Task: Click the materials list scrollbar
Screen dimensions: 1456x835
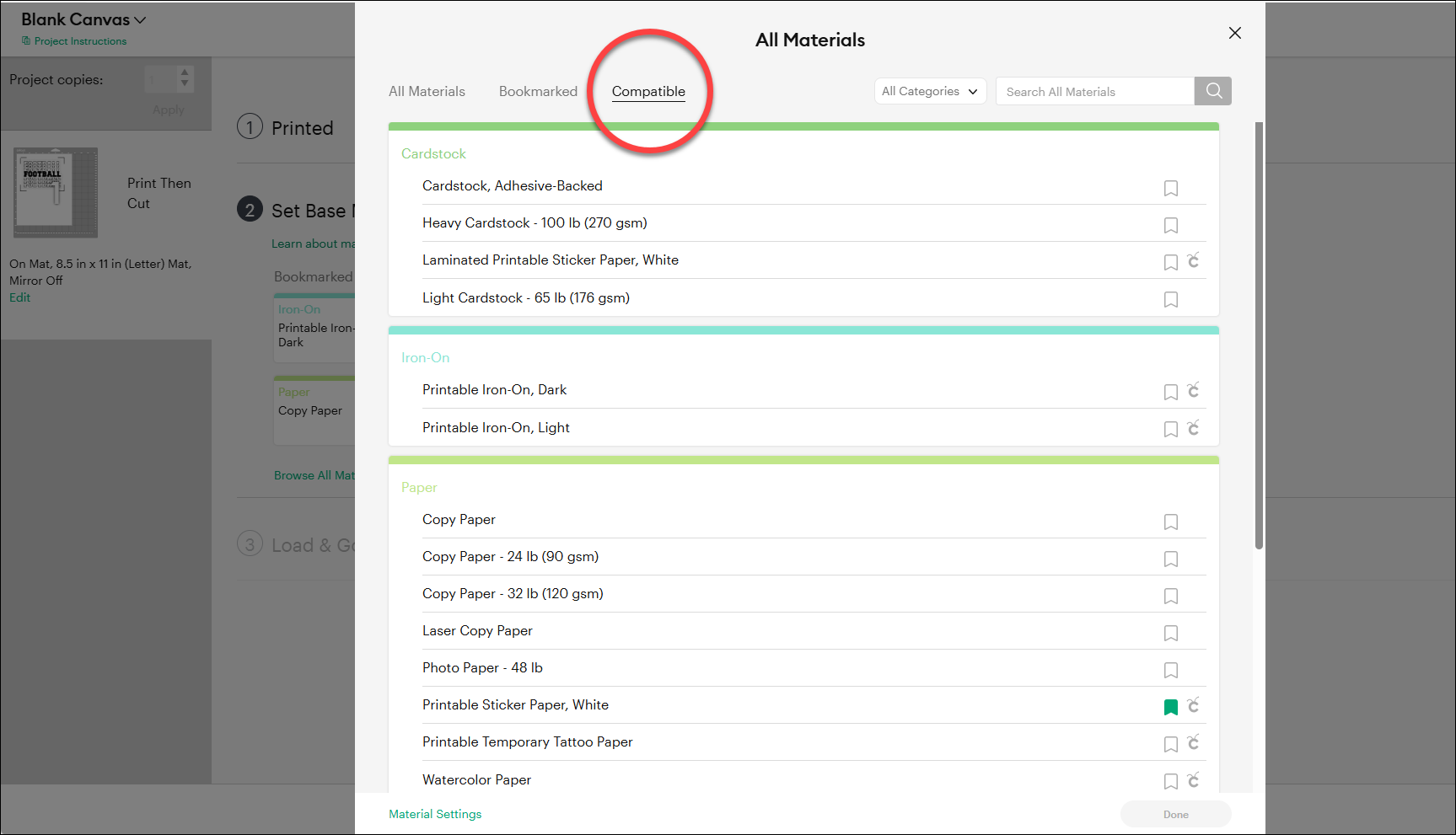Action: point(1259,335)
